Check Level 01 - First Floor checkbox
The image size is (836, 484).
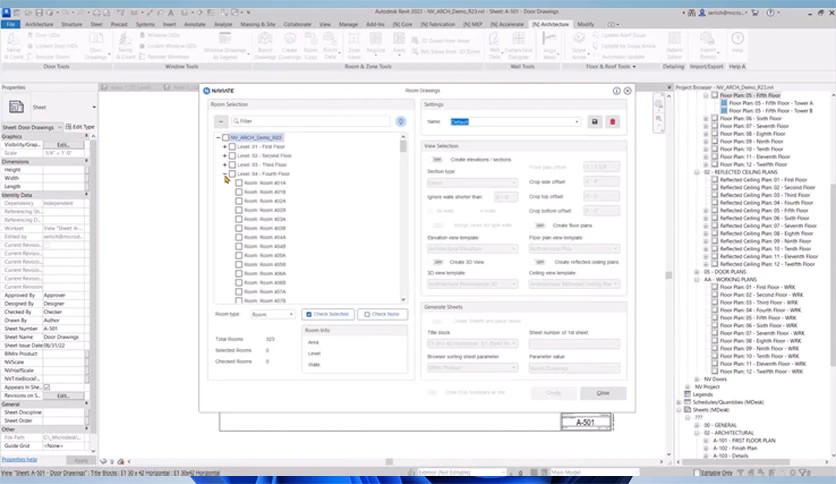pos(232,147)
